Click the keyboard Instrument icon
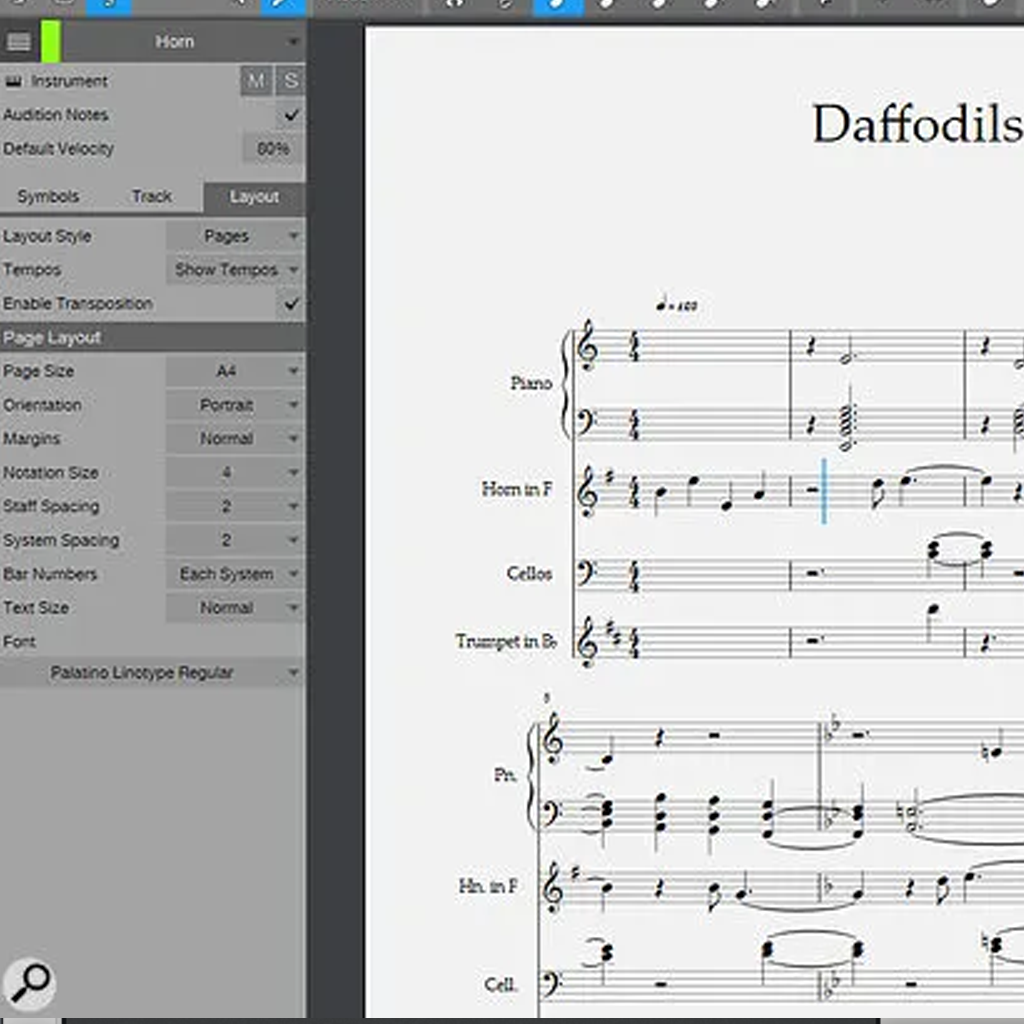This screenshot has width=1024, height=1024. point(13,81)
